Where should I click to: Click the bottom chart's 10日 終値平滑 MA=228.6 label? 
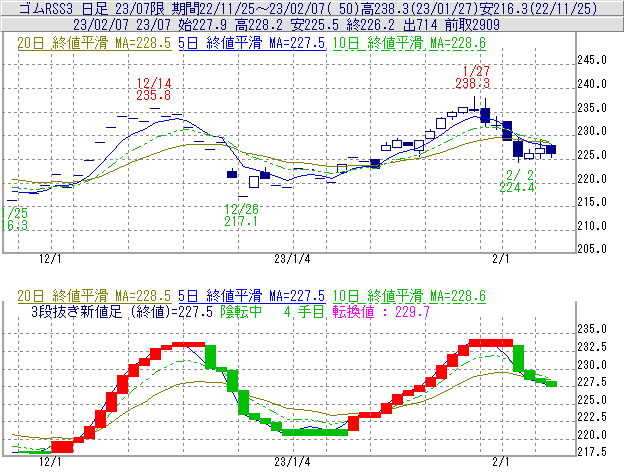(409, 296)
